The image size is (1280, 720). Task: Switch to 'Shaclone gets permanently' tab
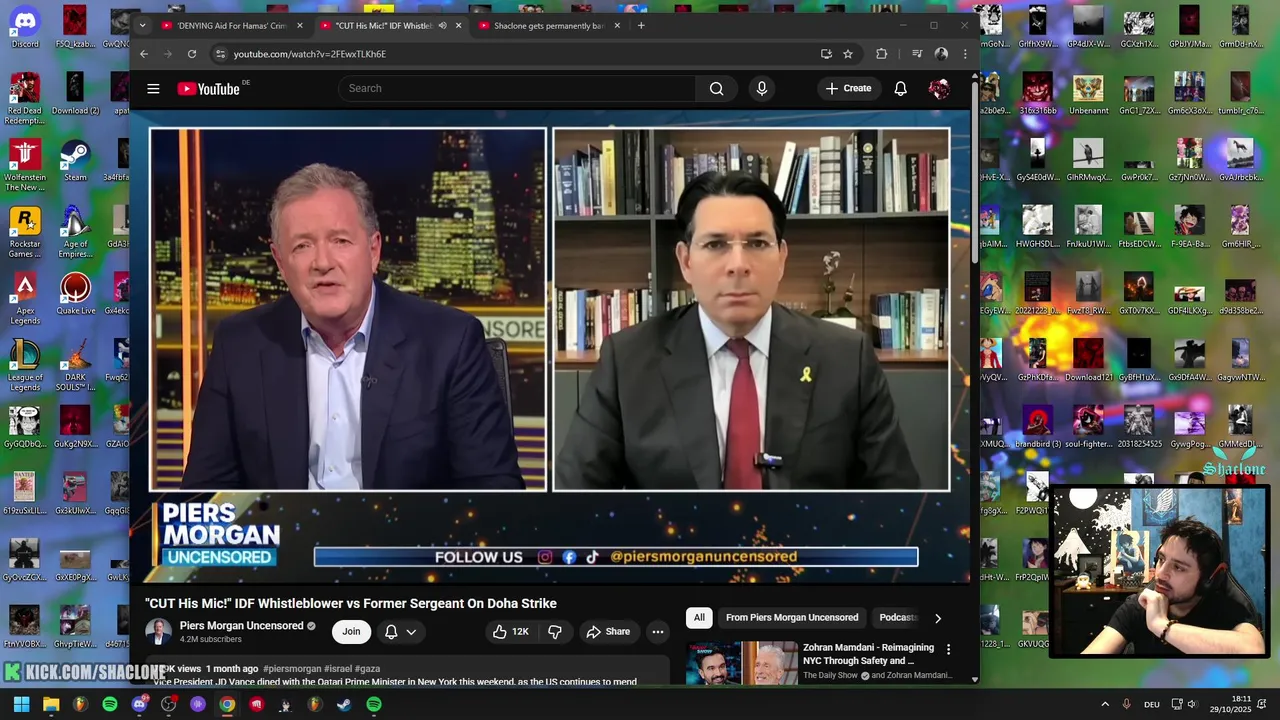[550, 26]
